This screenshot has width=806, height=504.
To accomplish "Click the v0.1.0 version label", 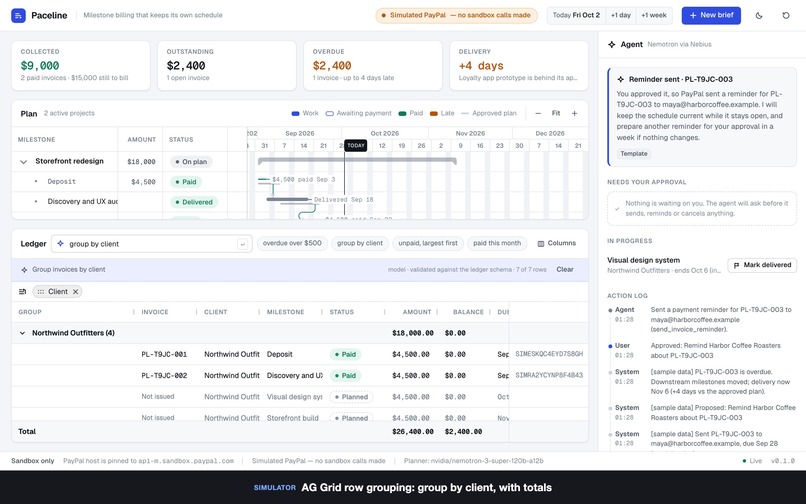I will (x=782, y=461).
